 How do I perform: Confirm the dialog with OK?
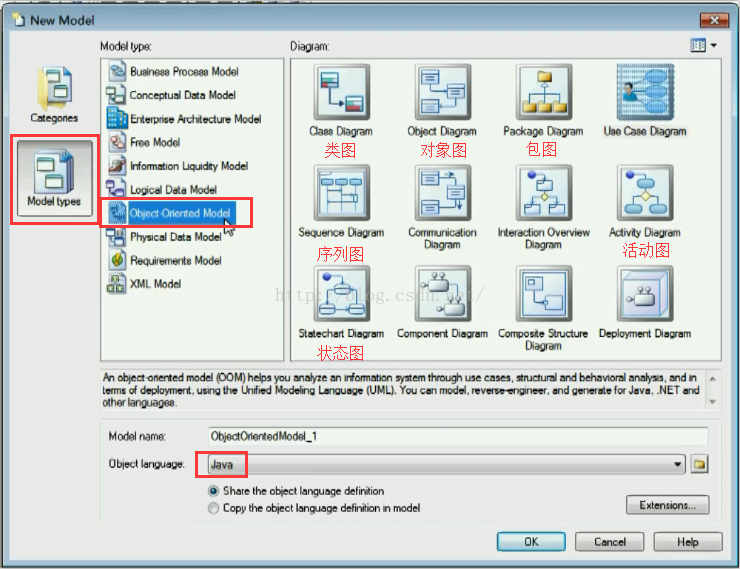pos(531,542)
